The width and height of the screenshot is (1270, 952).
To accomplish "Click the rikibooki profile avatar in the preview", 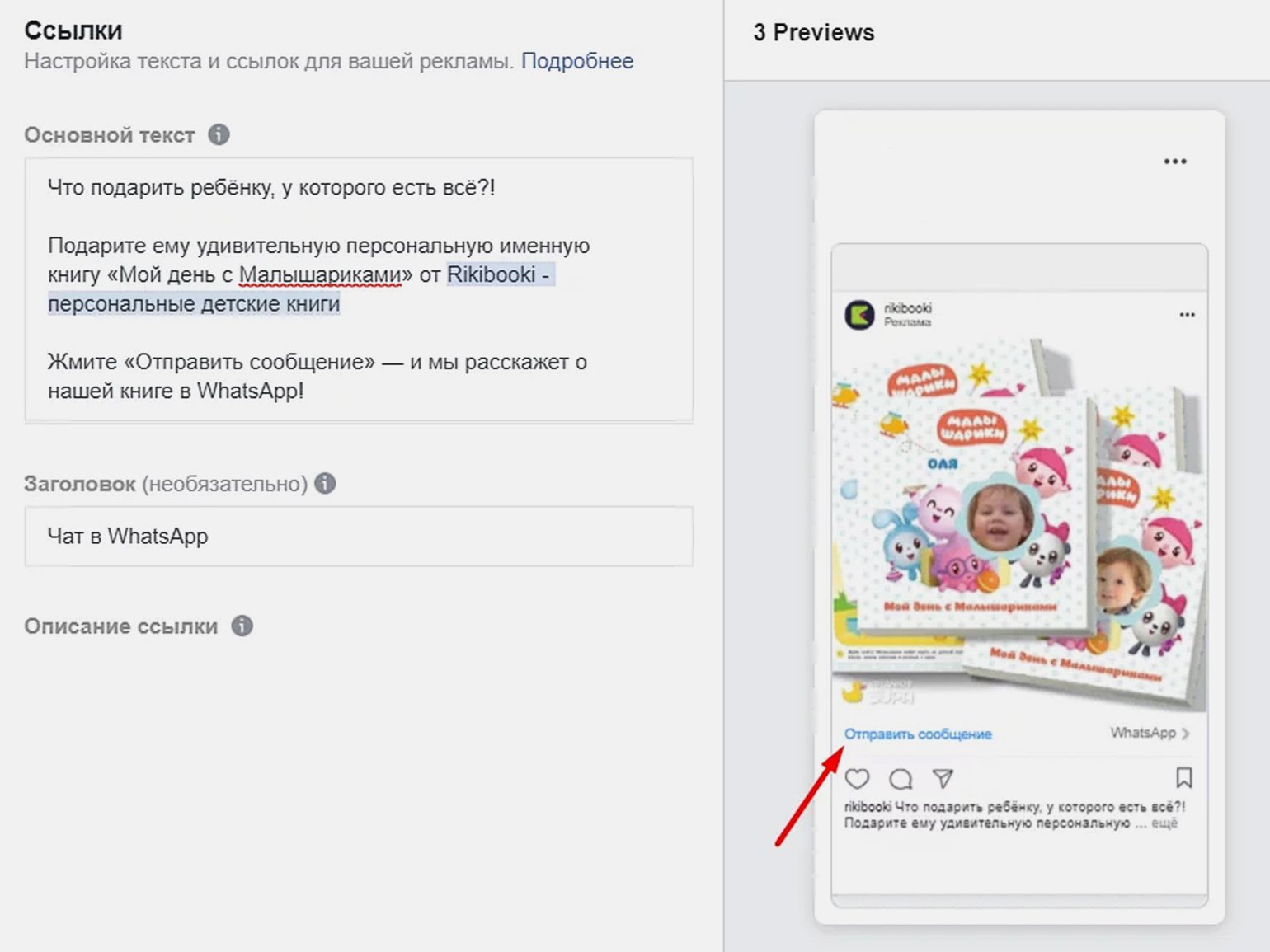I will click(859, 315).
